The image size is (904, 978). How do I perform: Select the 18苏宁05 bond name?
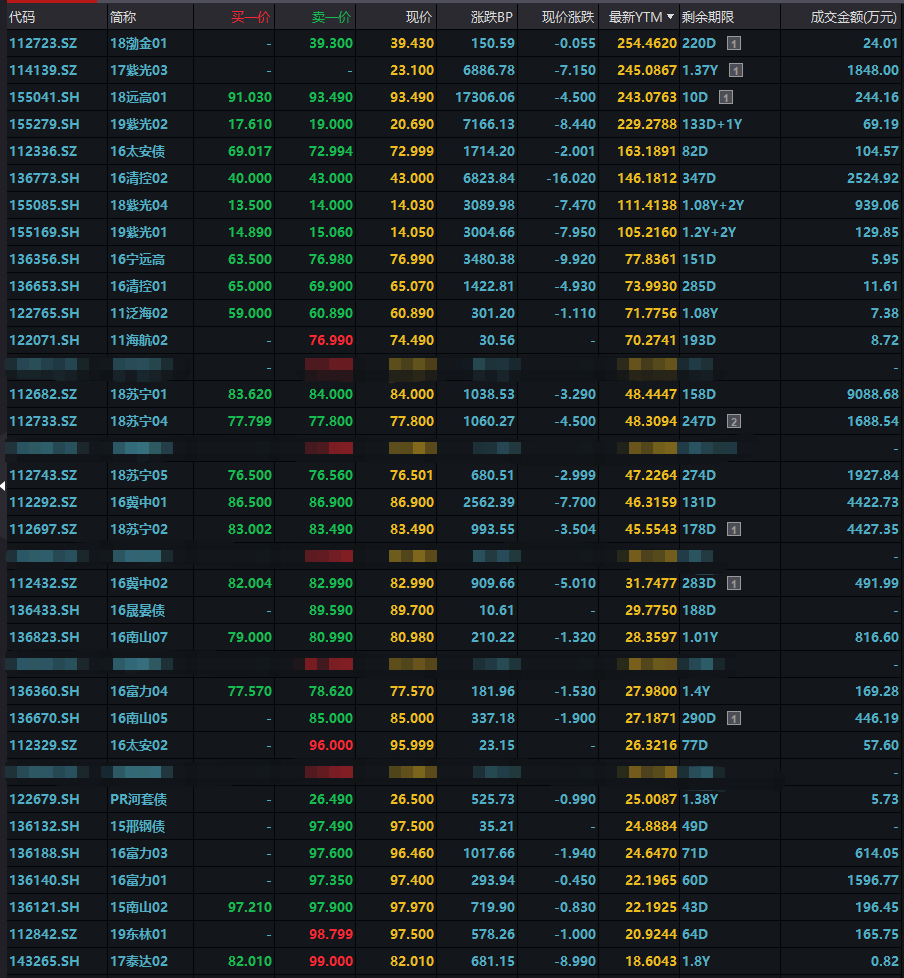coord(139,475)
